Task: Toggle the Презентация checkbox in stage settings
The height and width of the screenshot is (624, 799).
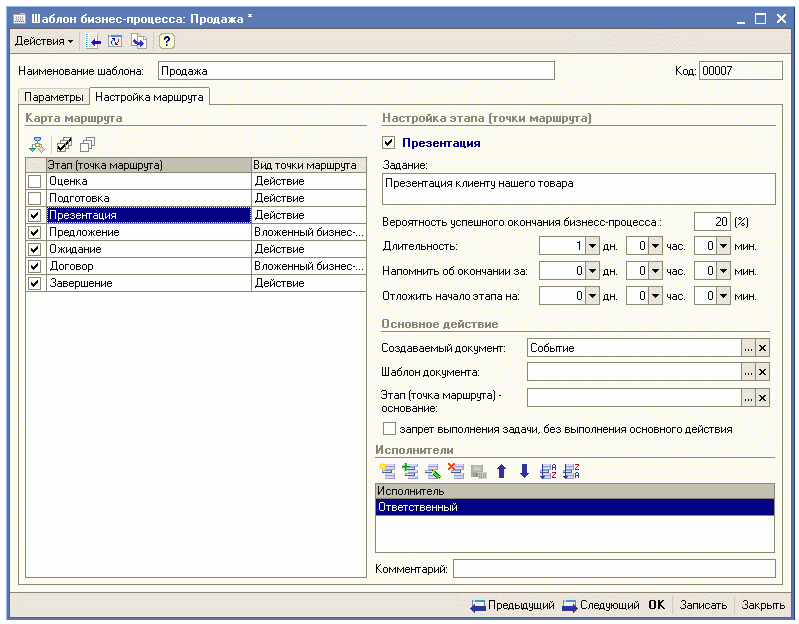Action: pos(388,143)
